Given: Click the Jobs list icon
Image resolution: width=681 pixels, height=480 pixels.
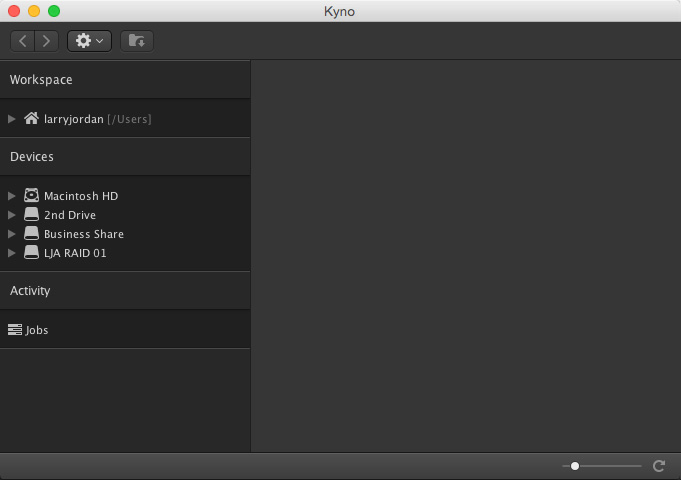Looking at the screenshot, I should pyautogui.click(x=15, y=330).
